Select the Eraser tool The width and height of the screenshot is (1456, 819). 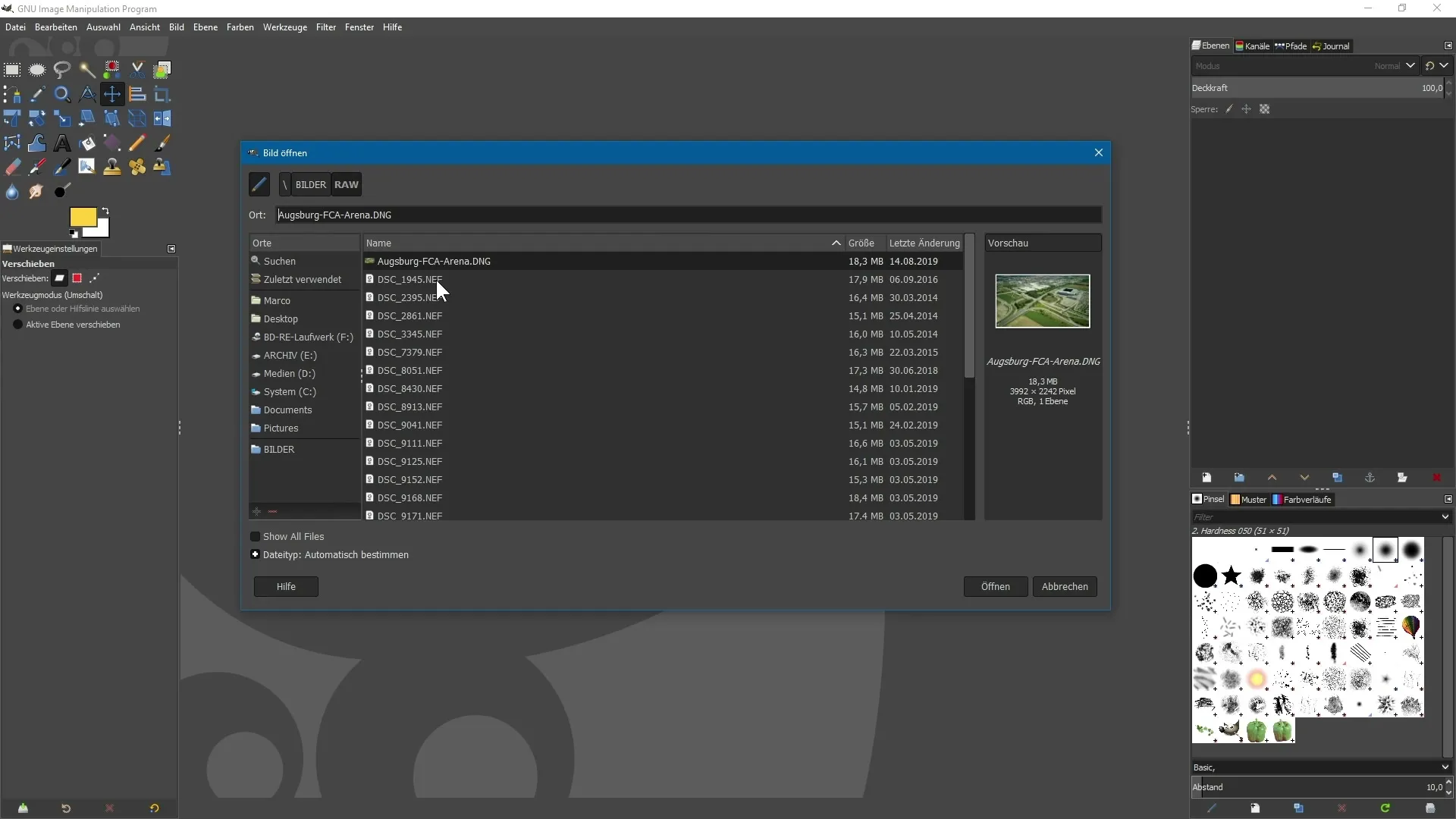coord(12,167)
